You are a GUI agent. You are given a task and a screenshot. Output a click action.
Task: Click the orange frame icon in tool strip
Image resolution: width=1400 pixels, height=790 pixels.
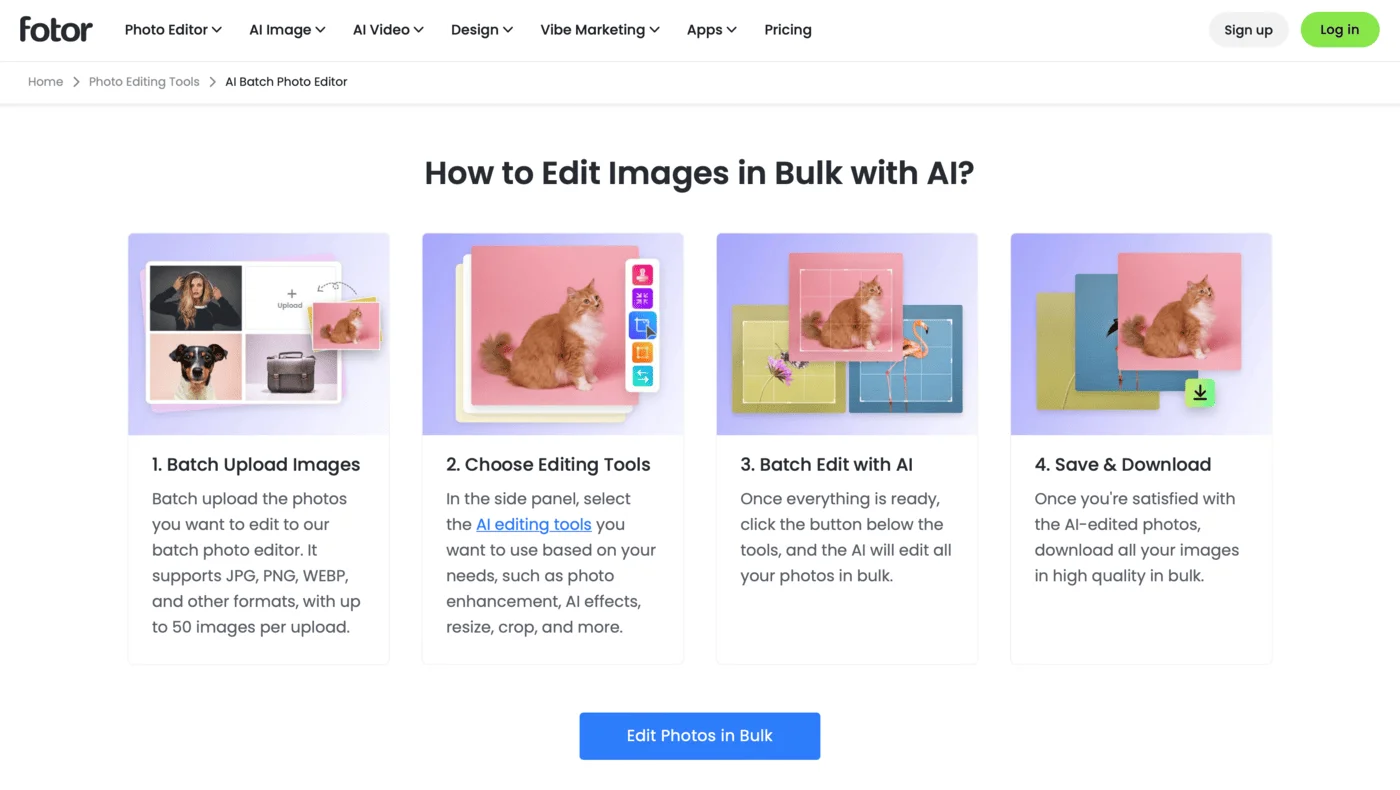click(642, 352)
